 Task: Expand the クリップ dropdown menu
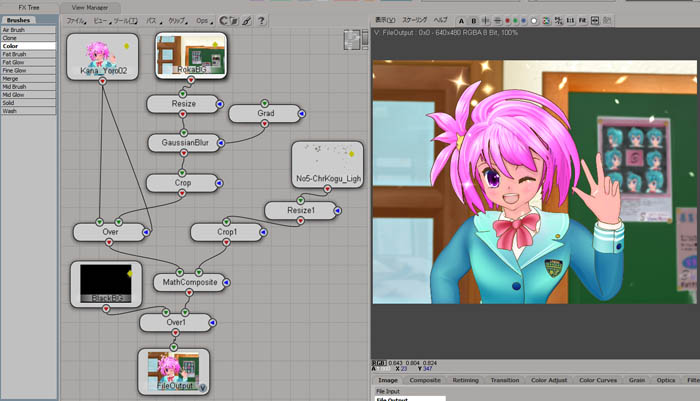[177, 20]
